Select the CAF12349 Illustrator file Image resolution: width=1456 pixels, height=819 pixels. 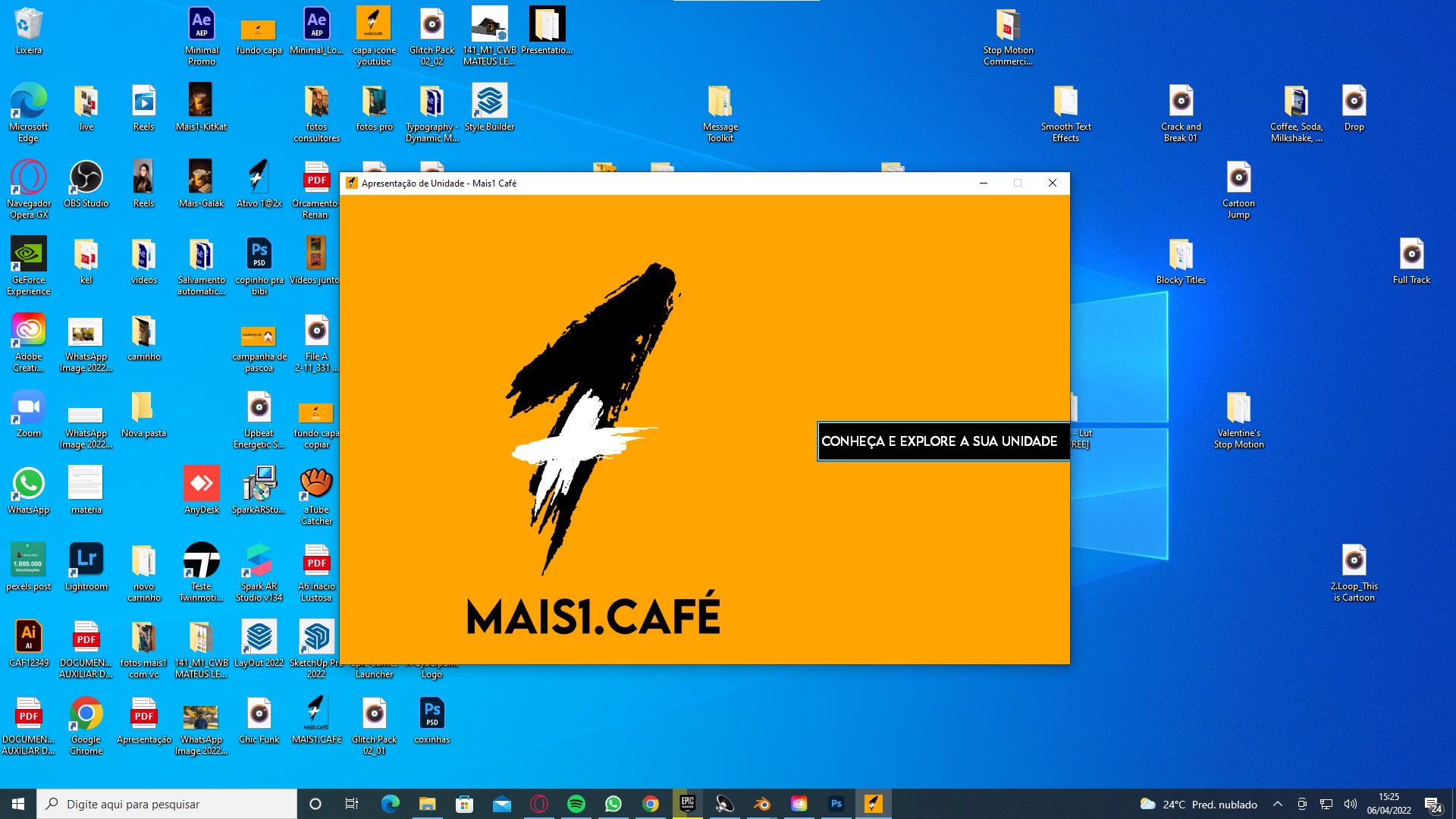[29, 644]
